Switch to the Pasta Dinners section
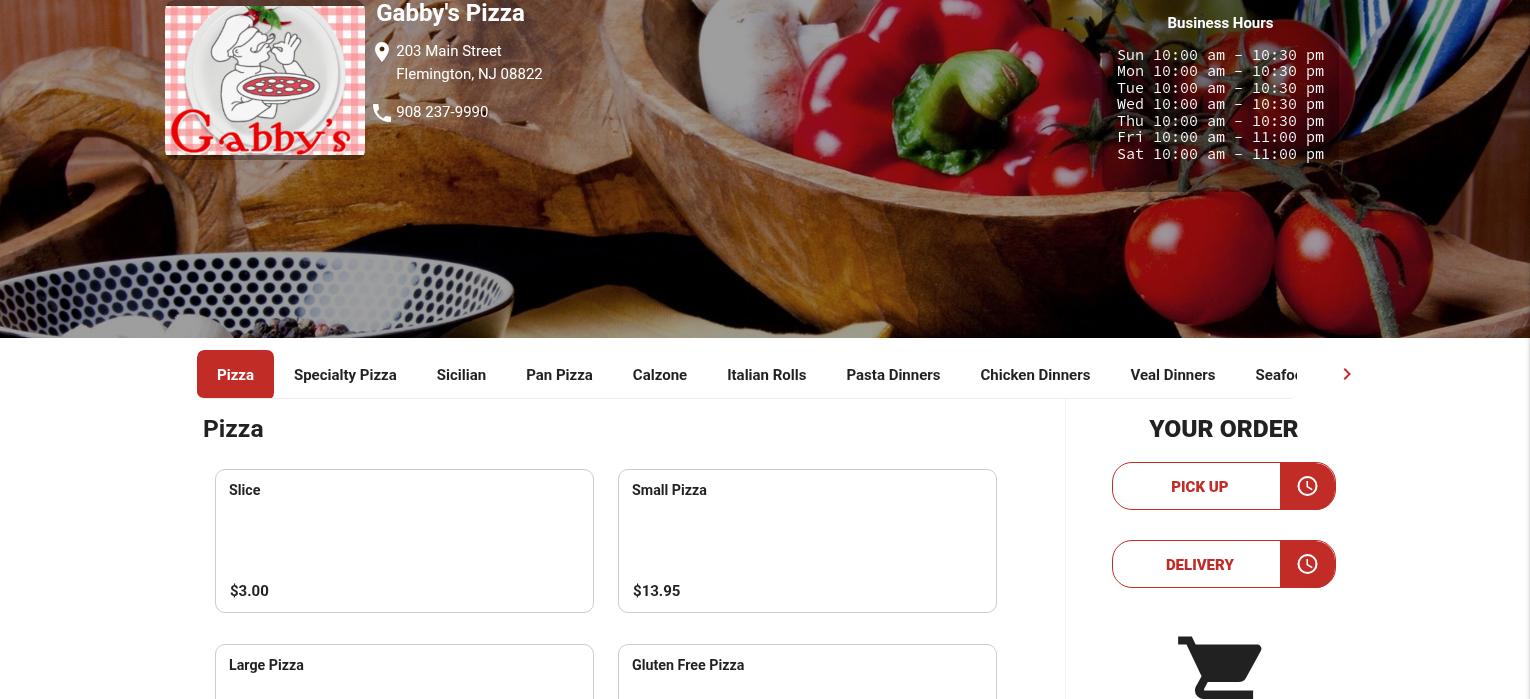1530x699 pixels. coord(893,374)
